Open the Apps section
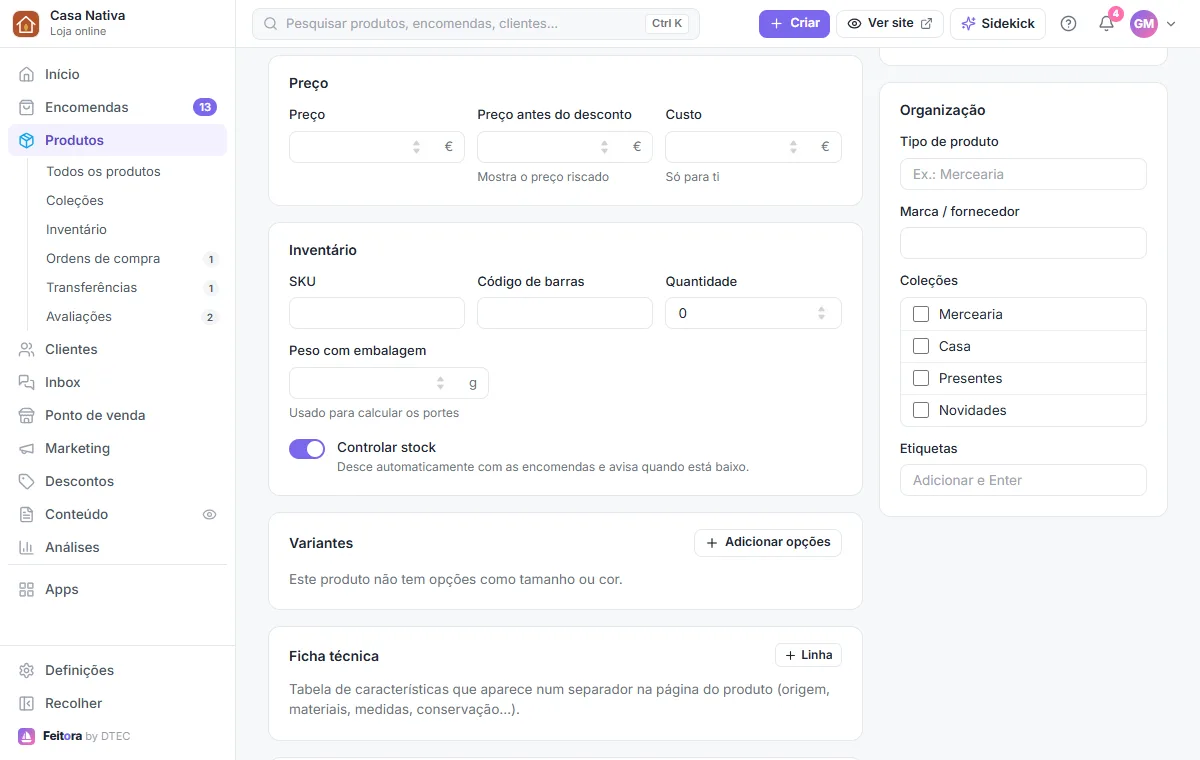 click(x=117, y=589)
